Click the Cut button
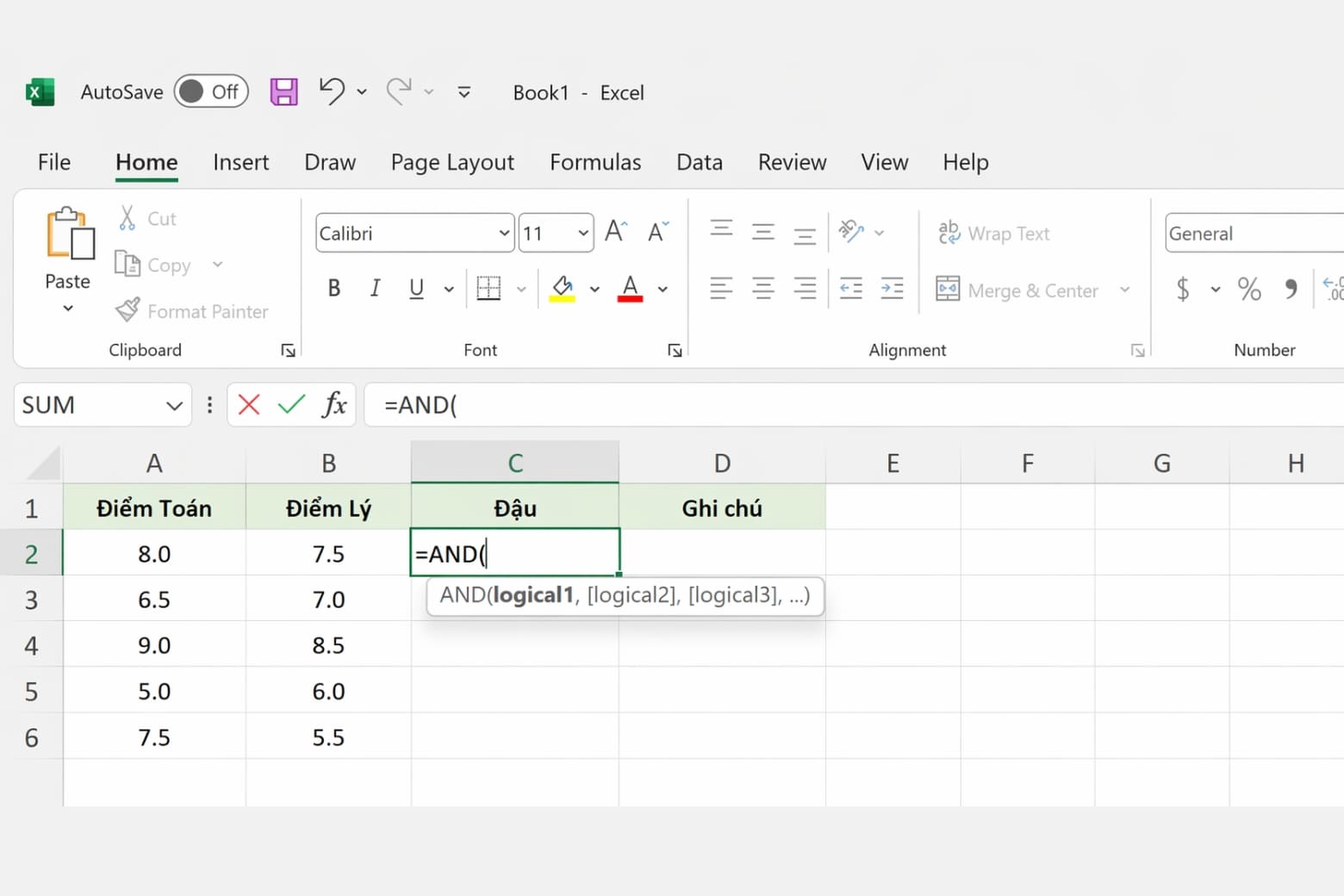Image resolution: width=1344 pixels, height=896 pixels. tap(146, 219)
